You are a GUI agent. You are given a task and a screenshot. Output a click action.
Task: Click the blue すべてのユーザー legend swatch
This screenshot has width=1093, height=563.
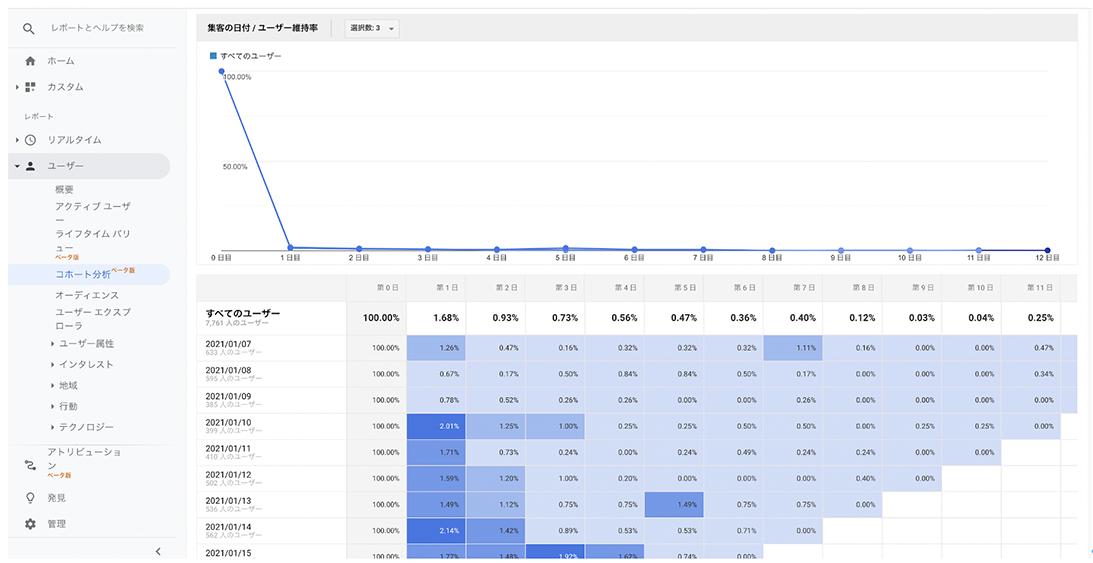213,56
